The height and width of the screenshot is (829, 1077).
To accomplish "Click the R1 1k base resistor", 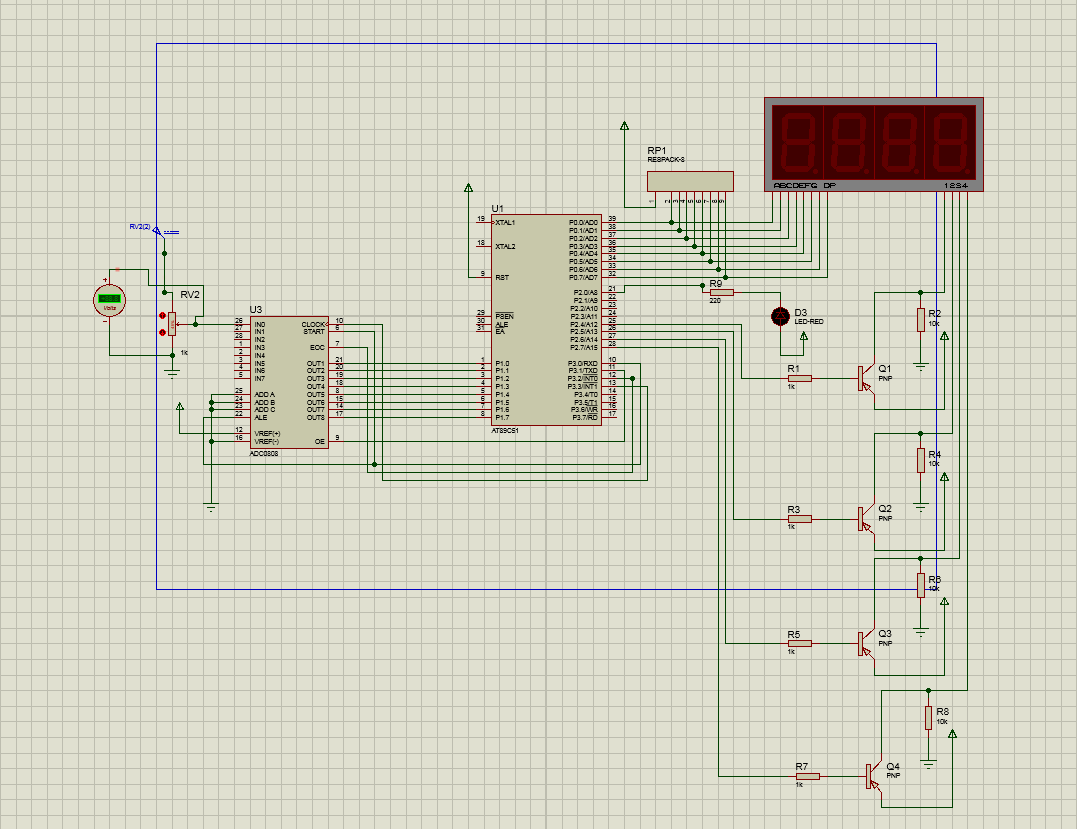I will coord(799,379).
